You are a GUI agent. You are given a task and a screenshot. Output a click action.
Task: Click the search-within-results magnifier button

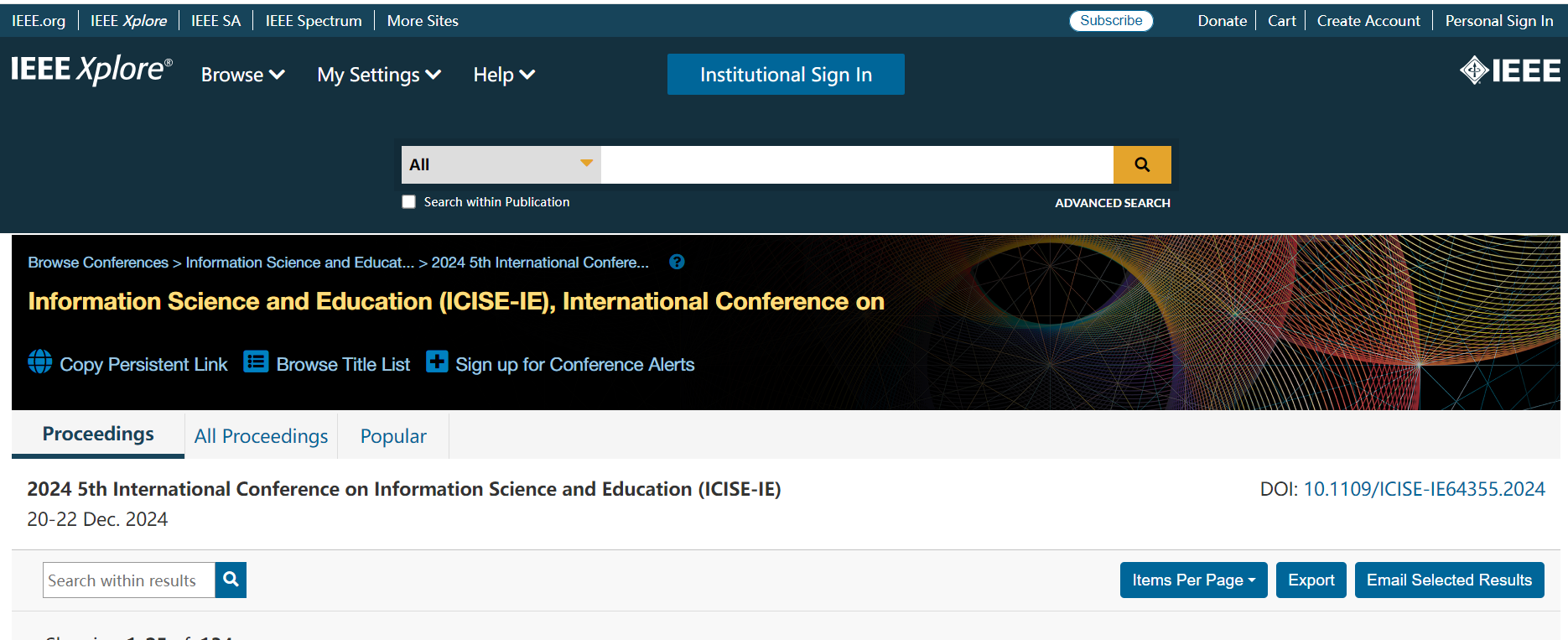pyautogui.click(x=231, y=580)
